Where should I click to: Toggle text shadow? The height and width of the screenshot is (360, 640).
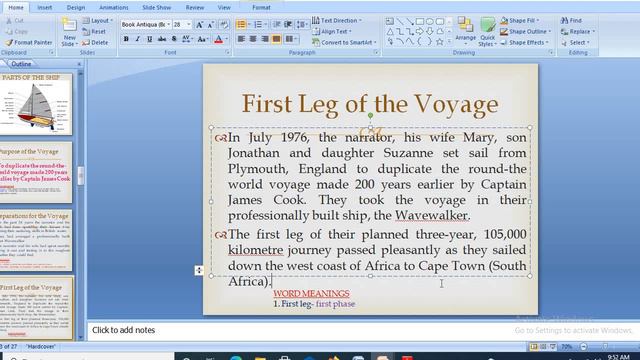point(174,39)
